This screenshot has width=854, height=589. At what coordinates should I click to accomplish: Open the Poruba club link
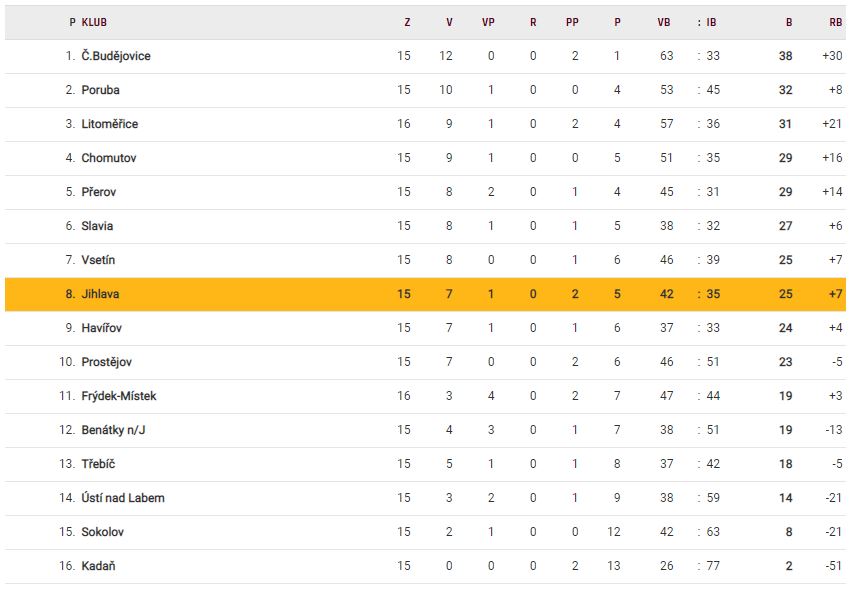(100, 90)
